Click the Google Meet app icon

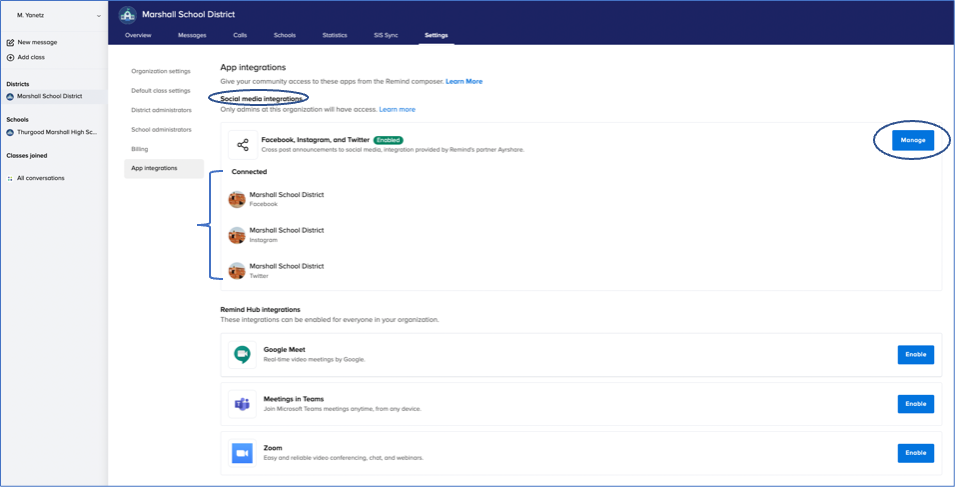tap(242, 354)
